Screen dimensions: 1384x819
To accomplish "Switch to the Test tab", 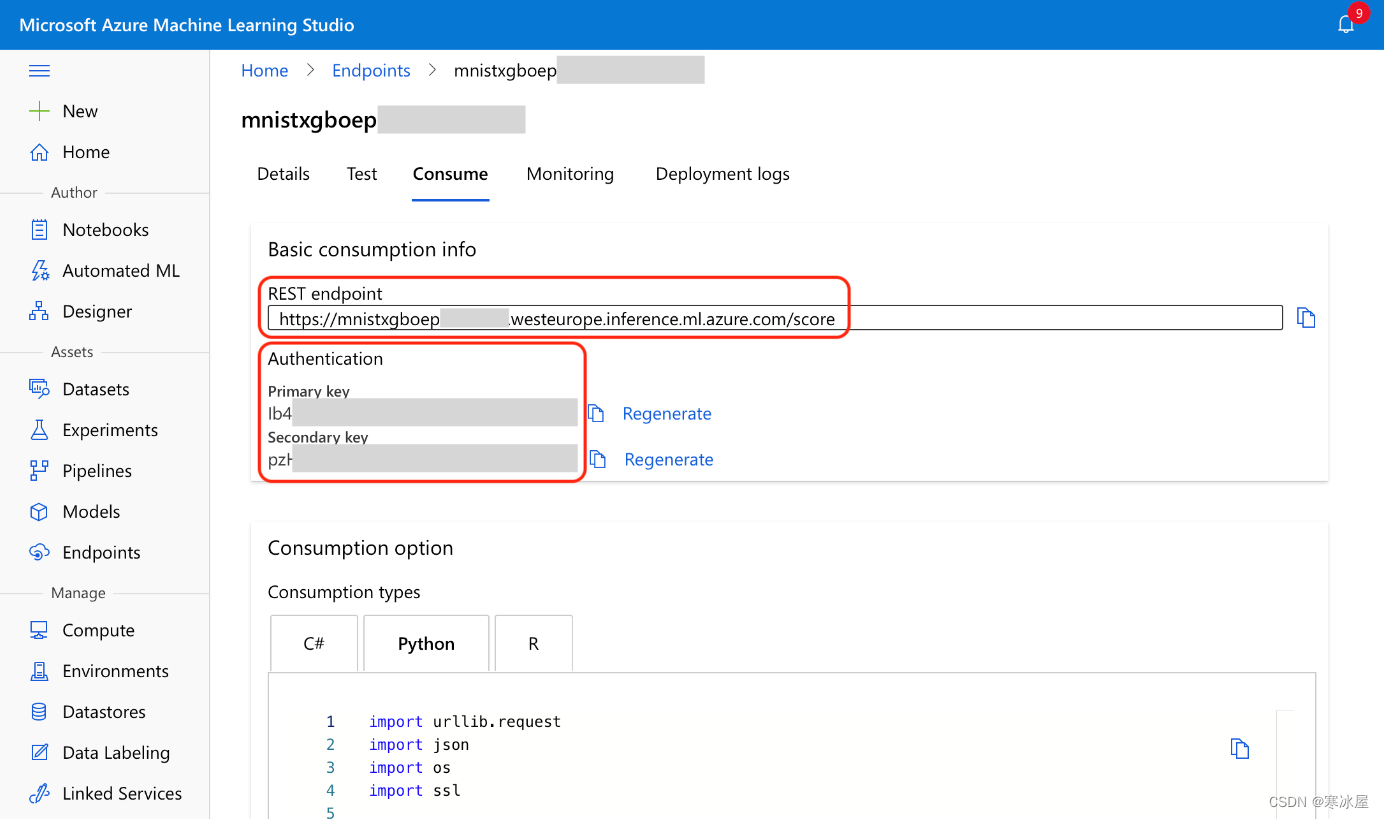I will coord(362,174).
